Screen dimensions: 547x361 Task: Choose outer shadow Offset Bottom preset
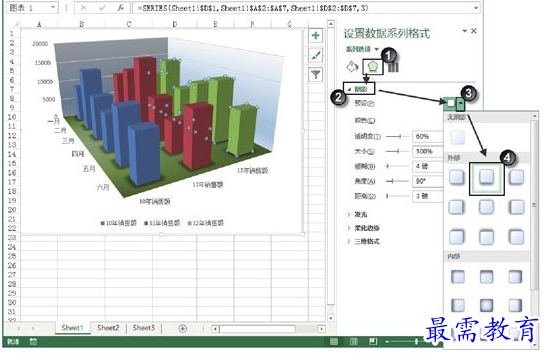point(486,177)
